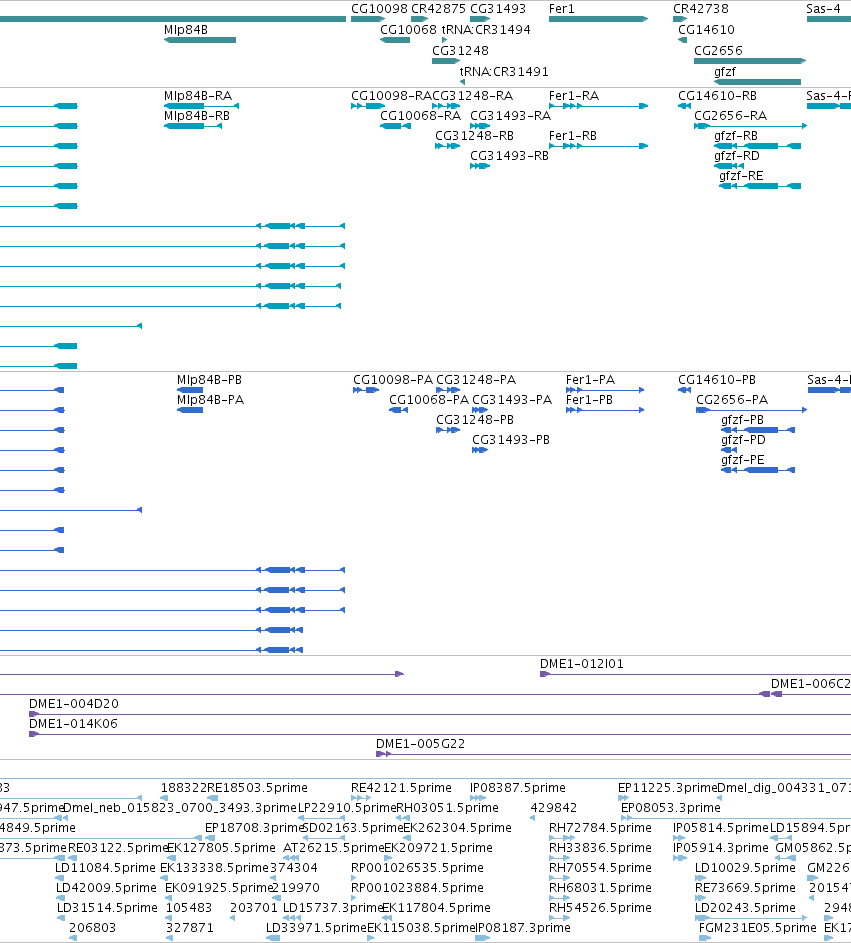The width and height of the screenshot is (851, 943).
Task: Select the Mlp84B gene feature bar
Action: click(x=200, y=40)
